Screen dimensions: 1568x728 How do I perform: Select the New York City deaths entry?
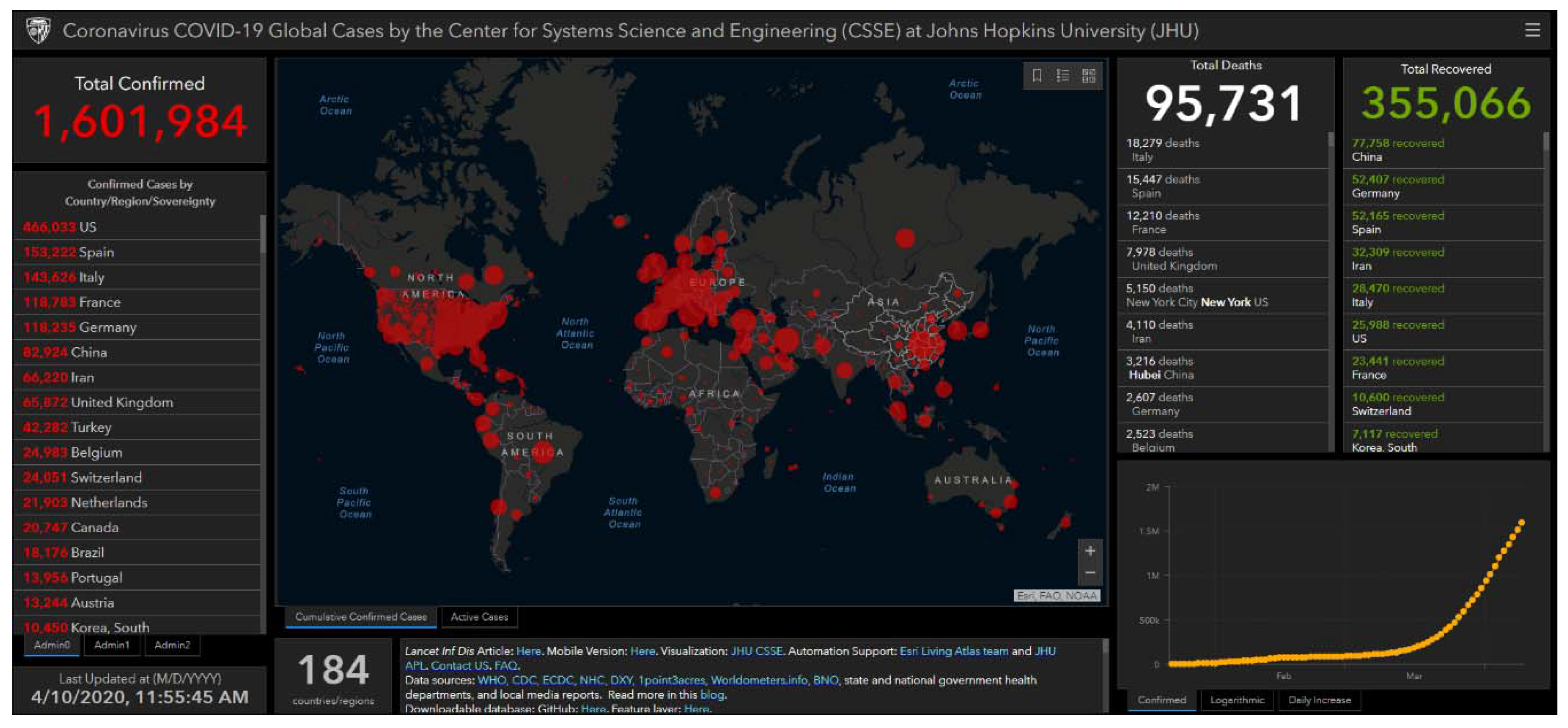pos(1222,295)
